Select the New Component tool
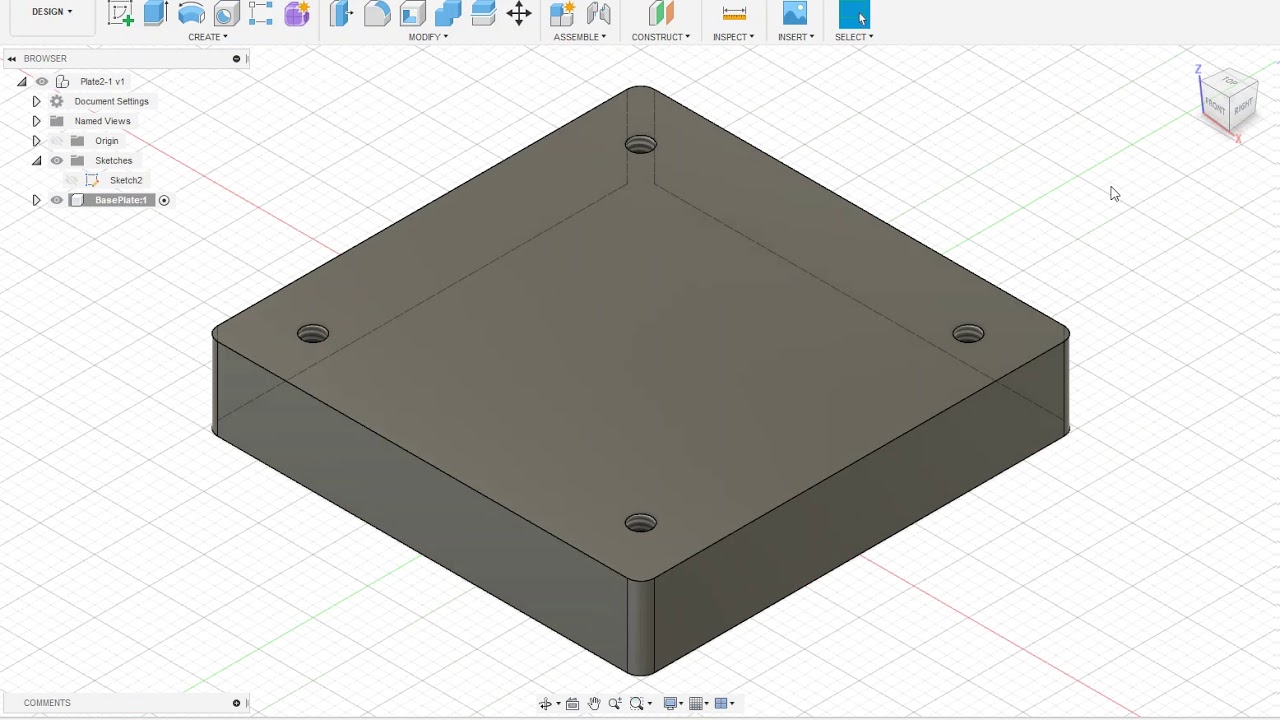 coord(563,13)
